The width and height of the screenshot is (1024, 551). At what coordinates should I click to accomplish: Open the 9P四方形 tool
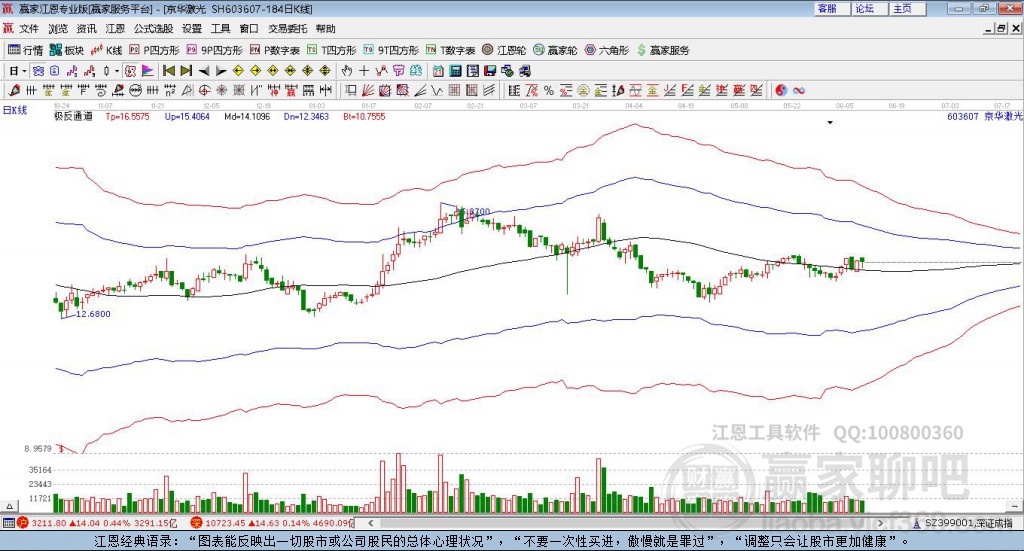pyautogui.click(x=215, y=50)
